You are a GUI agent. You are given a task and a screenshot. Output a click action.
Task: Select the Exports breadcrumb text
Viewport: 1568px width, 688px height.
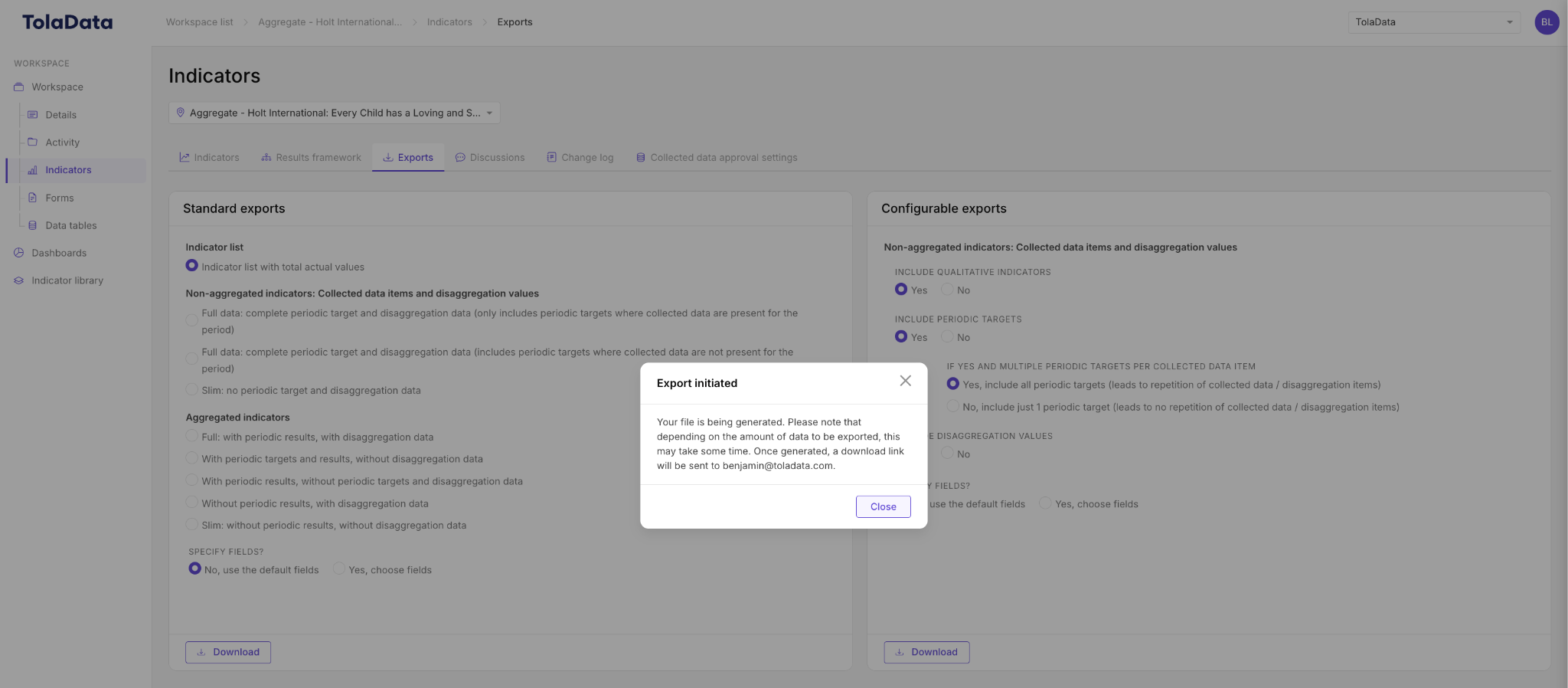click(514, 22)
